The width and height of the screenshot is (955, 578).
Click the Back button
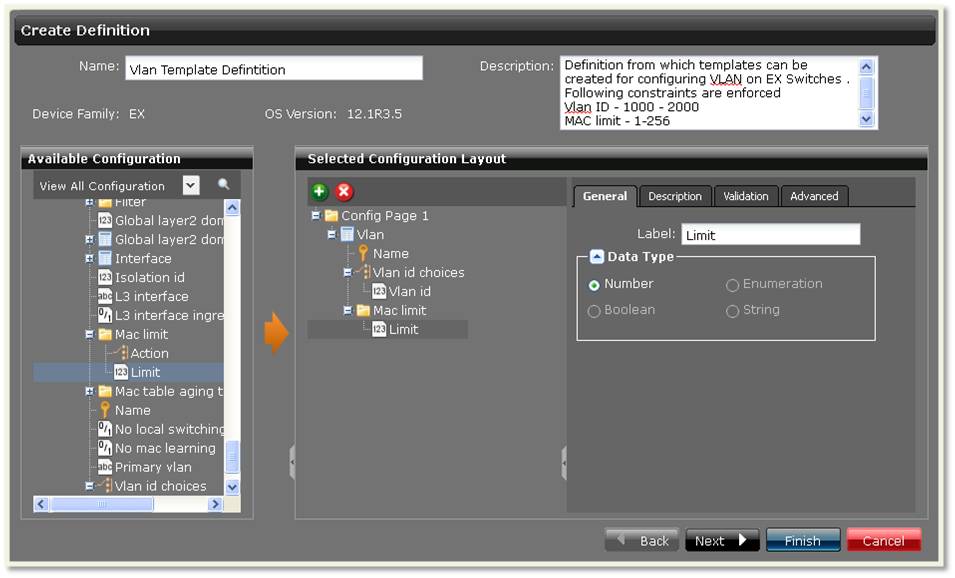(x=642, y=540)
